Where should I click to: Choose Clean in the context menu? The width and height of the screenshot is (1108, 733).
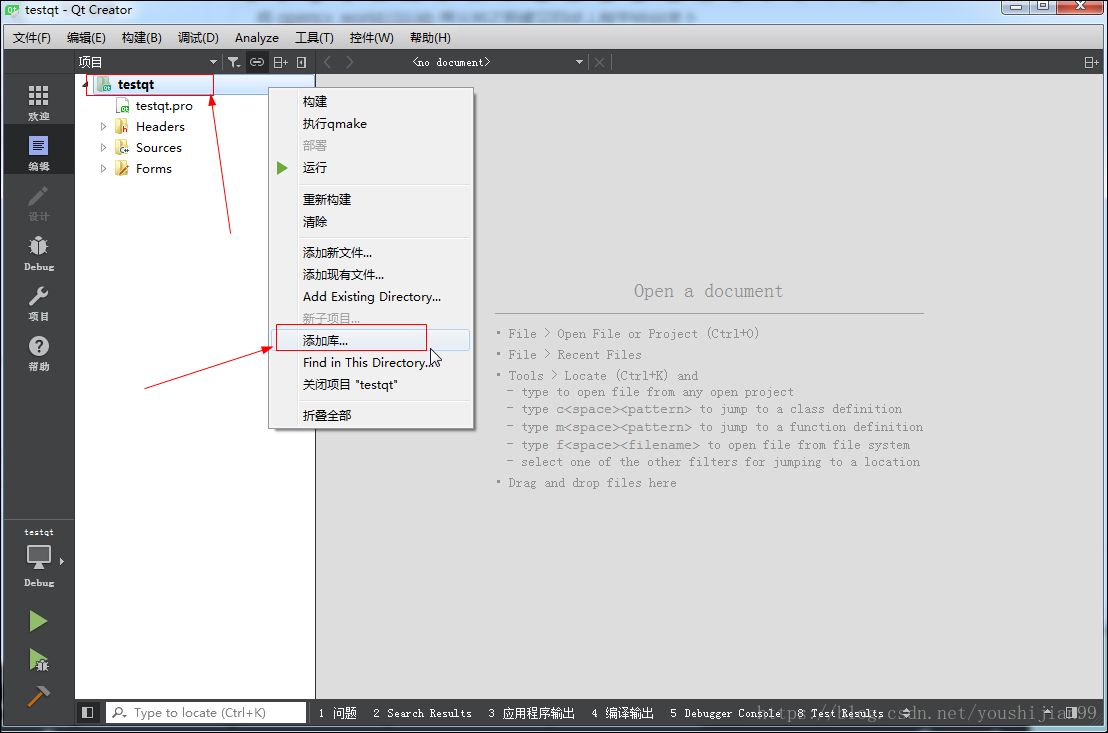(x=372, y=222)
